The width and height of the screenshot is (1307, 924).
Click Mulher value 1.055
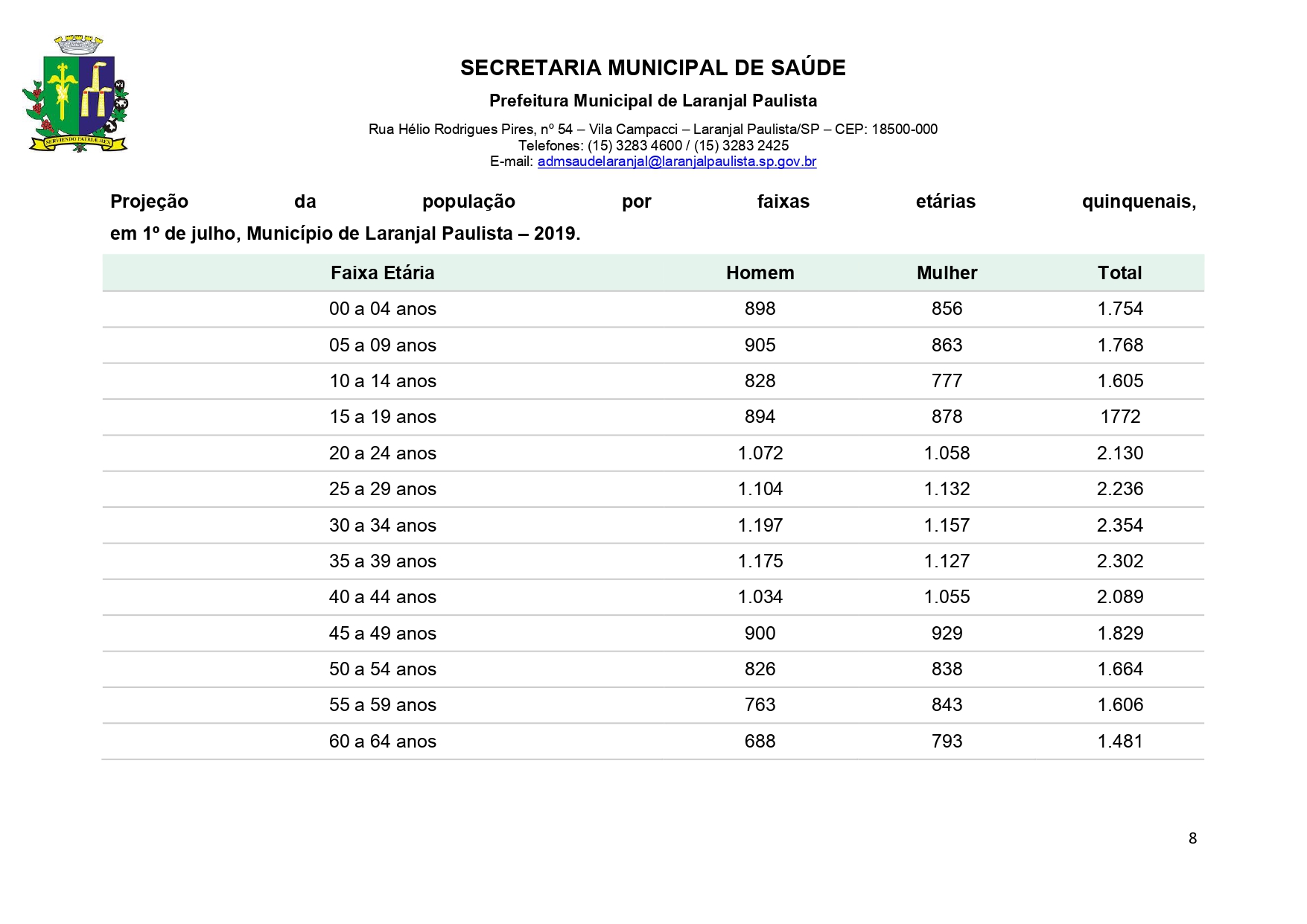(x=947, y=597)
